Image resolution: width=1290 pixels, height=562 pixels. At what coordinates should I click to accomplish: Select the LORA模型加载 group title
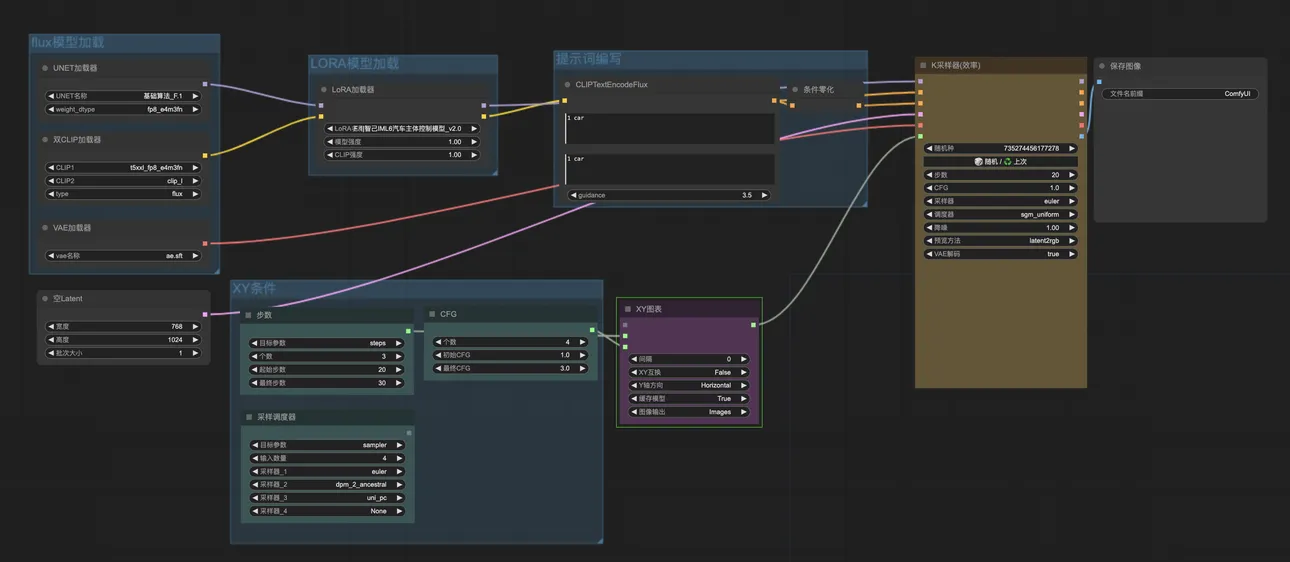(355, 64)
